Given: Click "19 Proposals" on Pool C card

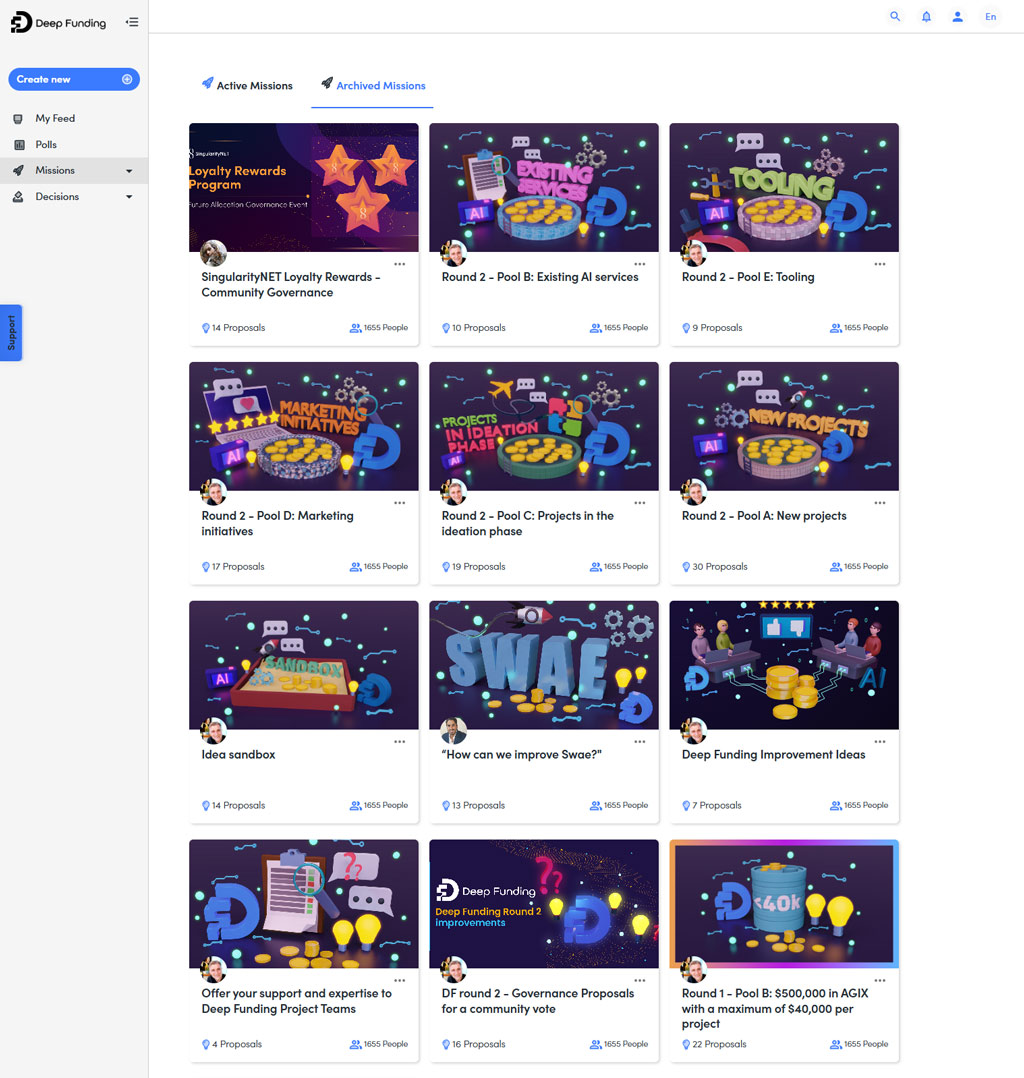Looking at the screenshot, I should point(479,566).
